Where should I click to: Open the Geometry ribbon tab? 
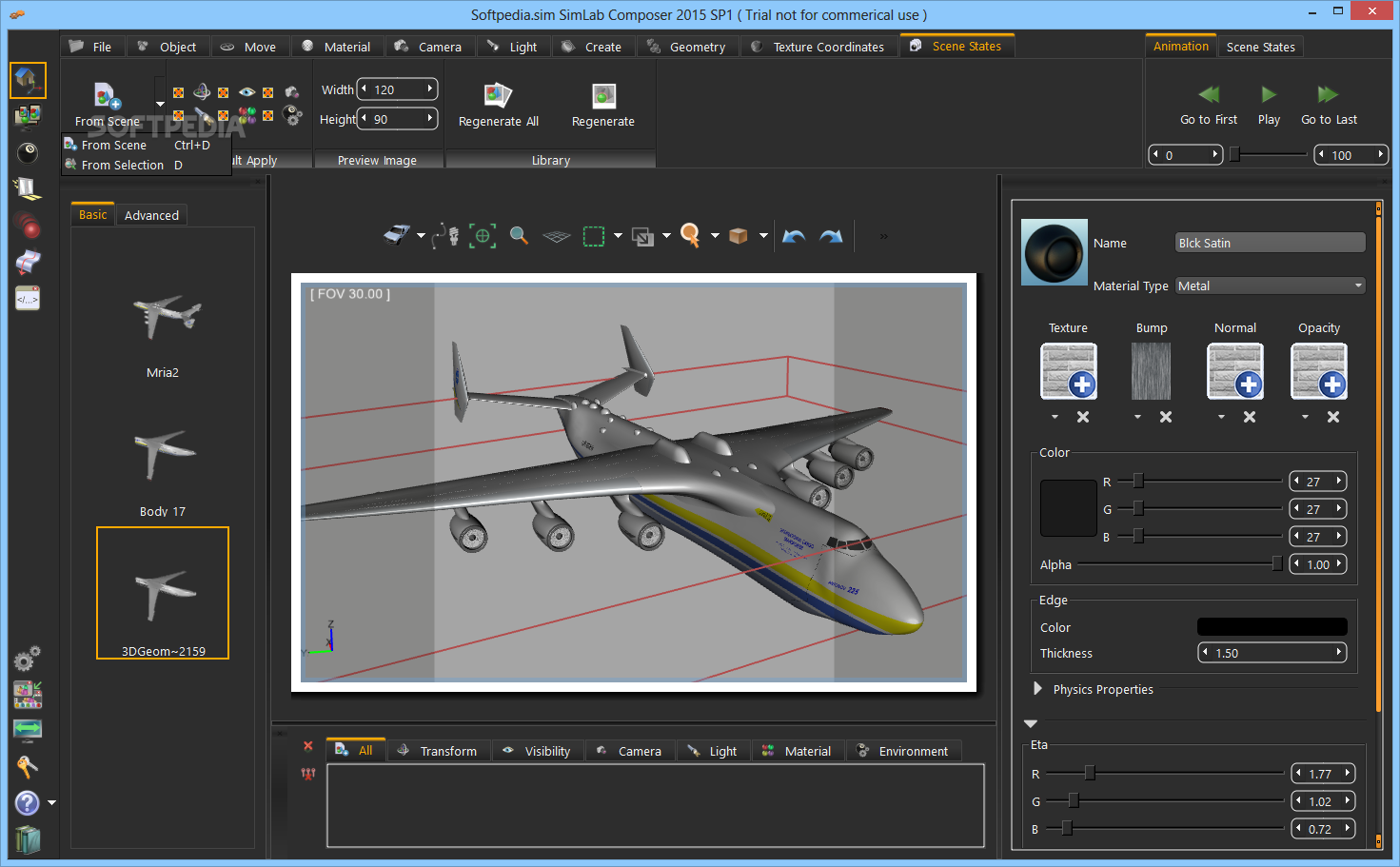point(685,47)
